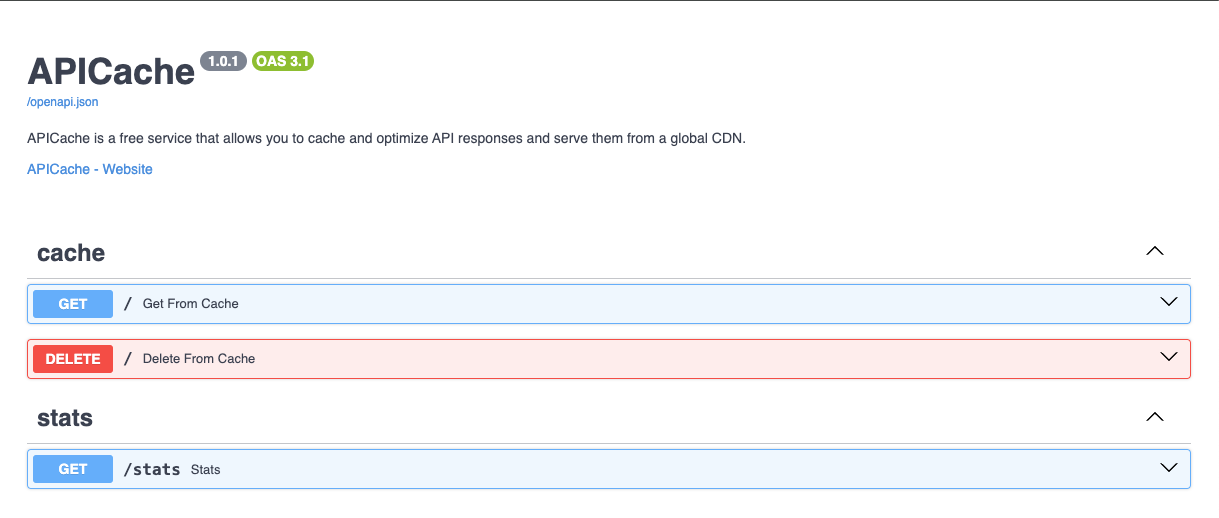This screenshot has height=518, width=1219.
Task: Click the 1.0.1 version badge
Action: coord(224,62)
